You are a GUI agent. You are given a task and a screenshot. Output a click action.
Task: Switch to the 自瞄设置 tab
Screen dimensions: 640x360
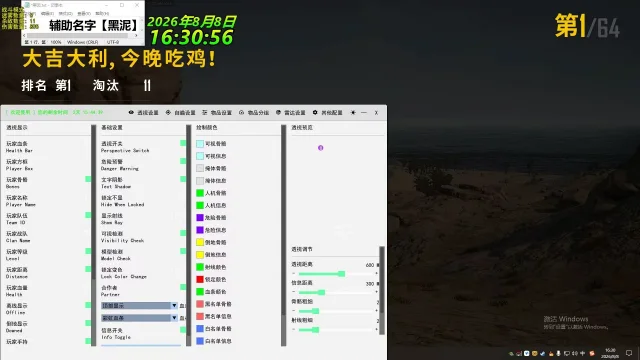click(180, 113)
